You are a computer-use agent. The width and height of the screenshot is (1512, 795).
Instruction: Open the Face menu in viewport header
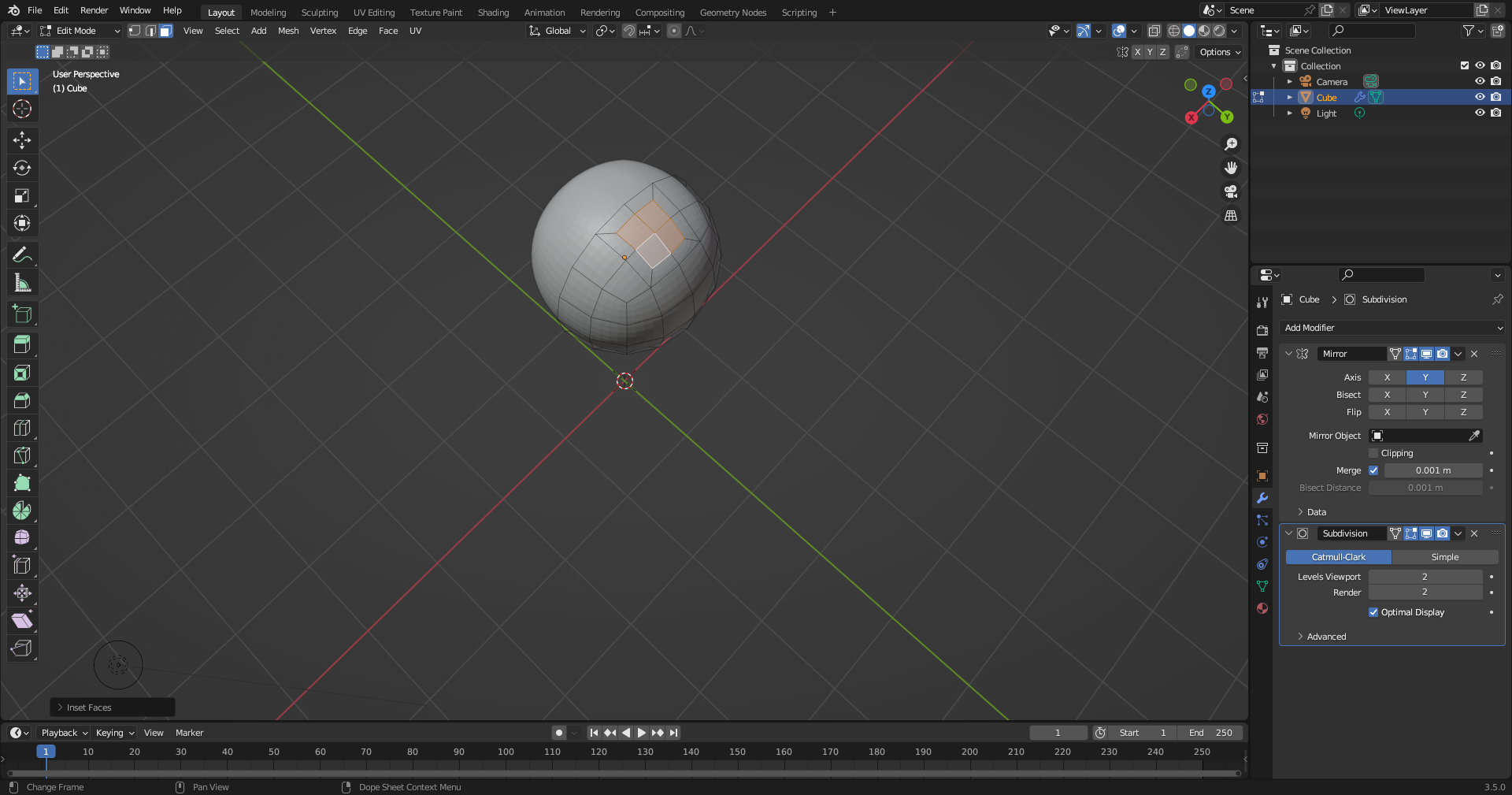click(388, 31)
